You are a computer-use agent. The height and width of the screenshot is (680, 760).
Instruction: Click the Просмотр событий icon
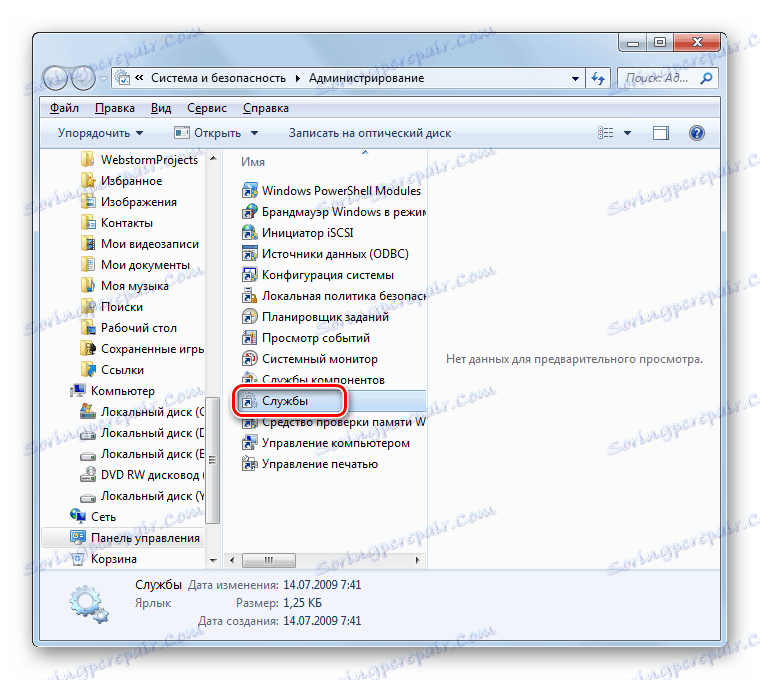pyautogui.click(x=250, y=338)
